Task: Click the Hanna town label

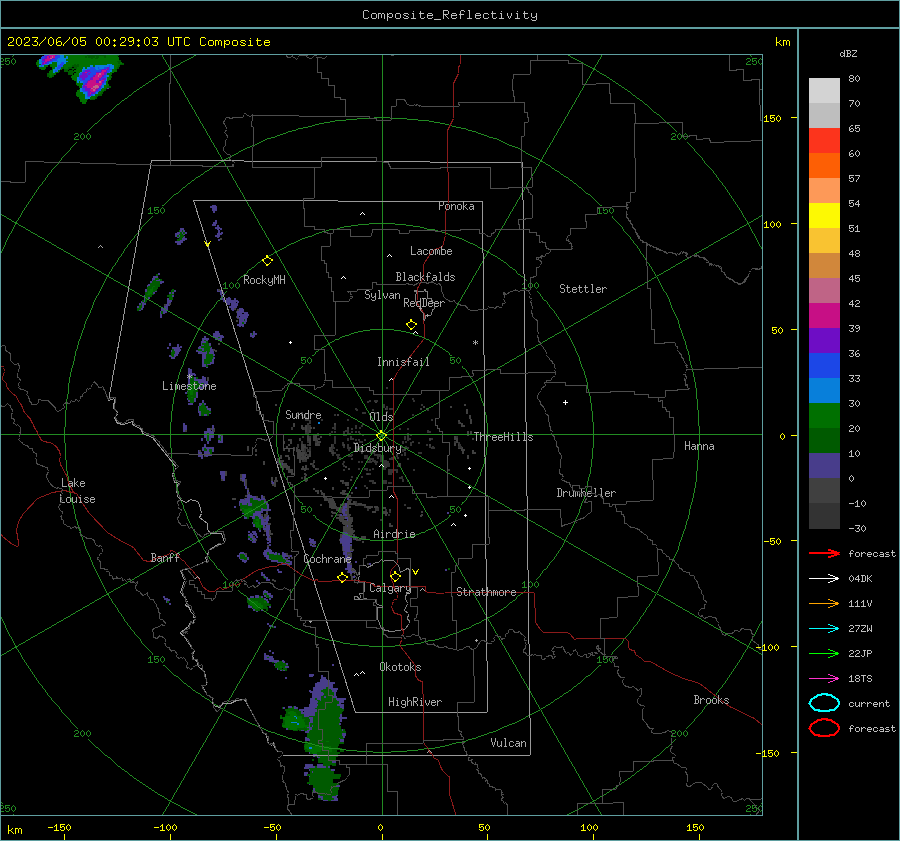Action: click(699, 446)
